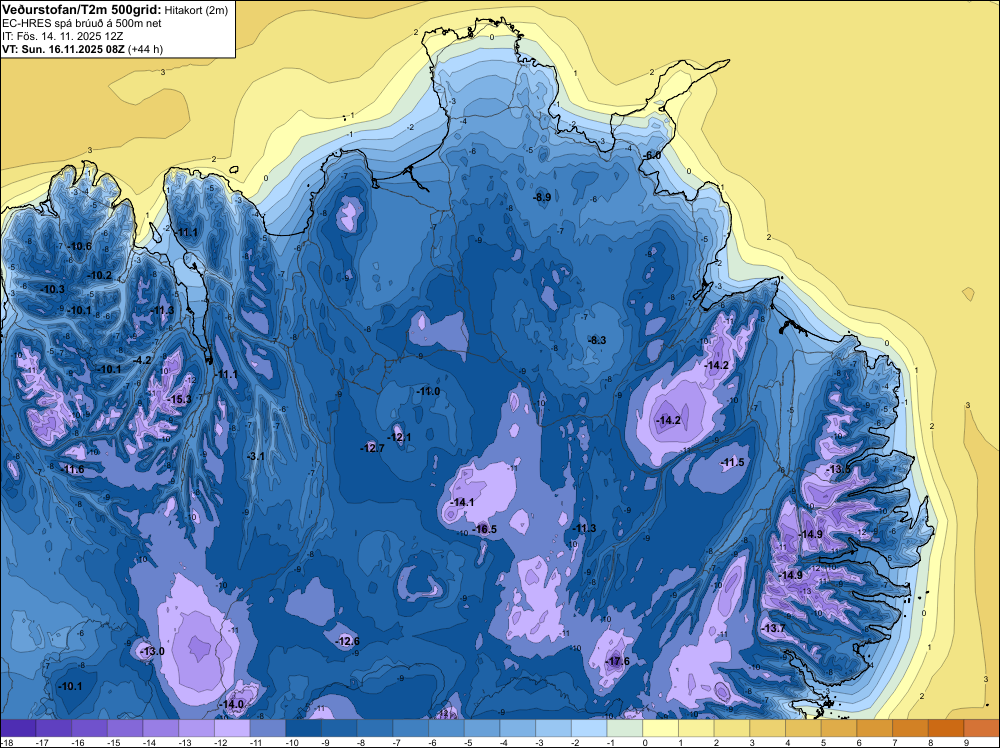The height and width of the screenshot is (748, 1000).
Task: Click the -12.7 temperature label
Action: [372, 448]
